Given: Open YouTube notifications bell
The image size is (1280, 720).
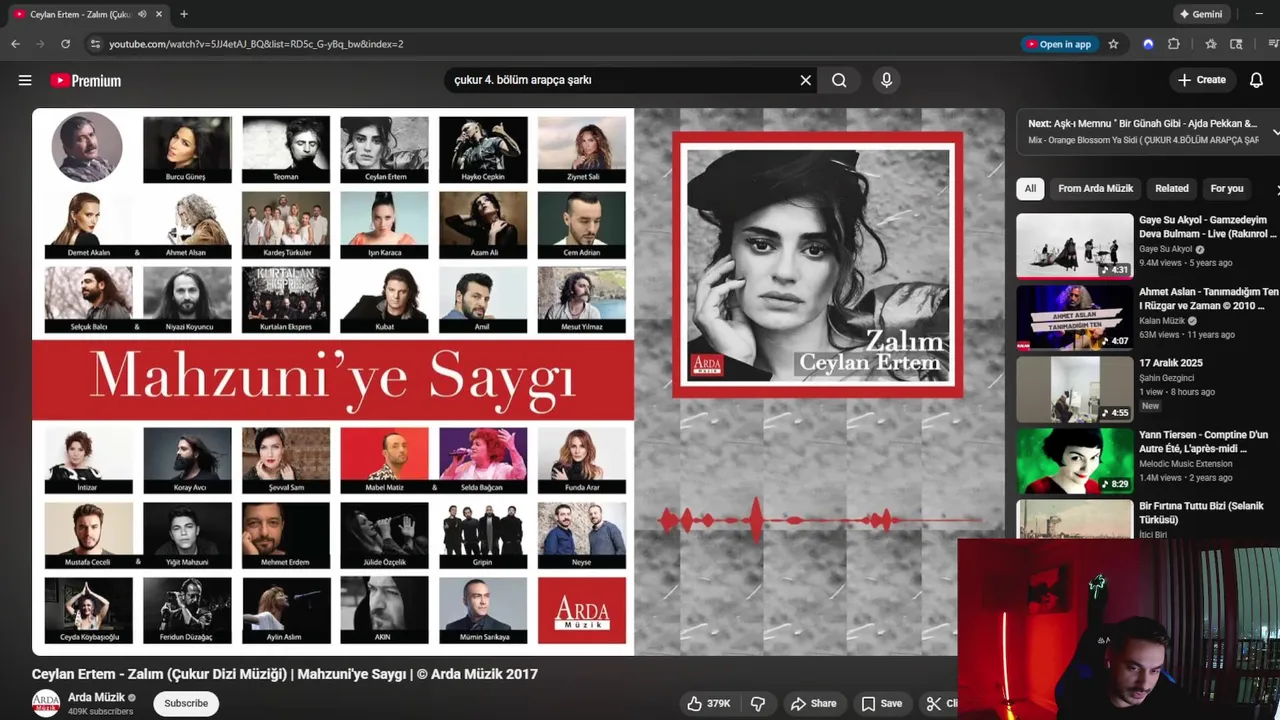Looking at the screenshot, I should 1256,80.
